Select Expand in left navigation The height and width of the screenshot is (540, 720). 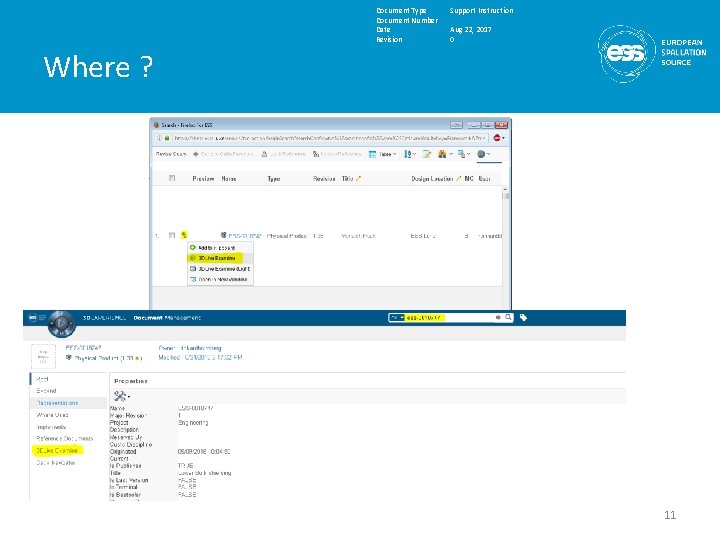(46, 391)
